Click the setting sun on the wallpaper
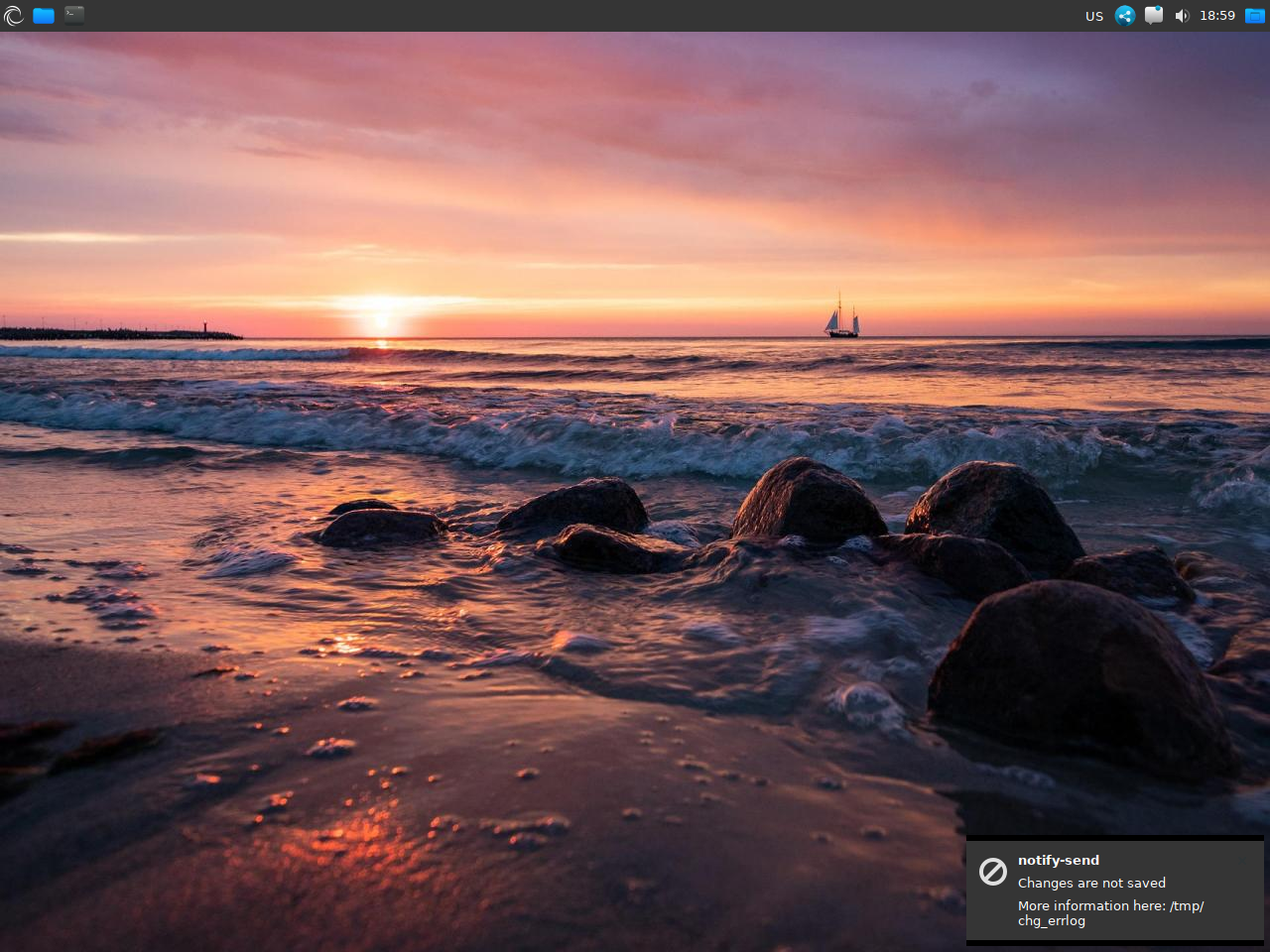 coord(381,319)
